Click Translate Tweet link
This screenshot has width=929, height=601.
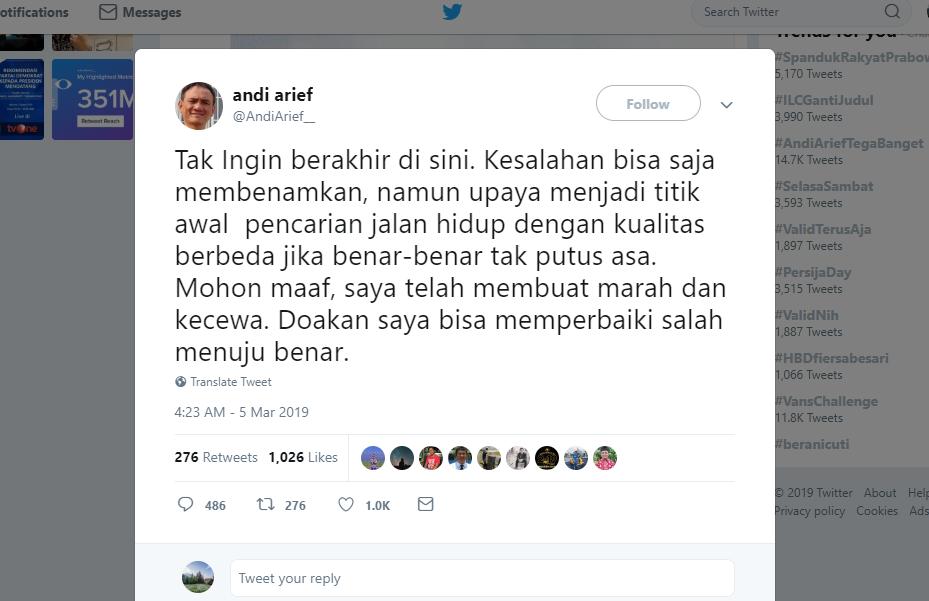pos(231,382)
